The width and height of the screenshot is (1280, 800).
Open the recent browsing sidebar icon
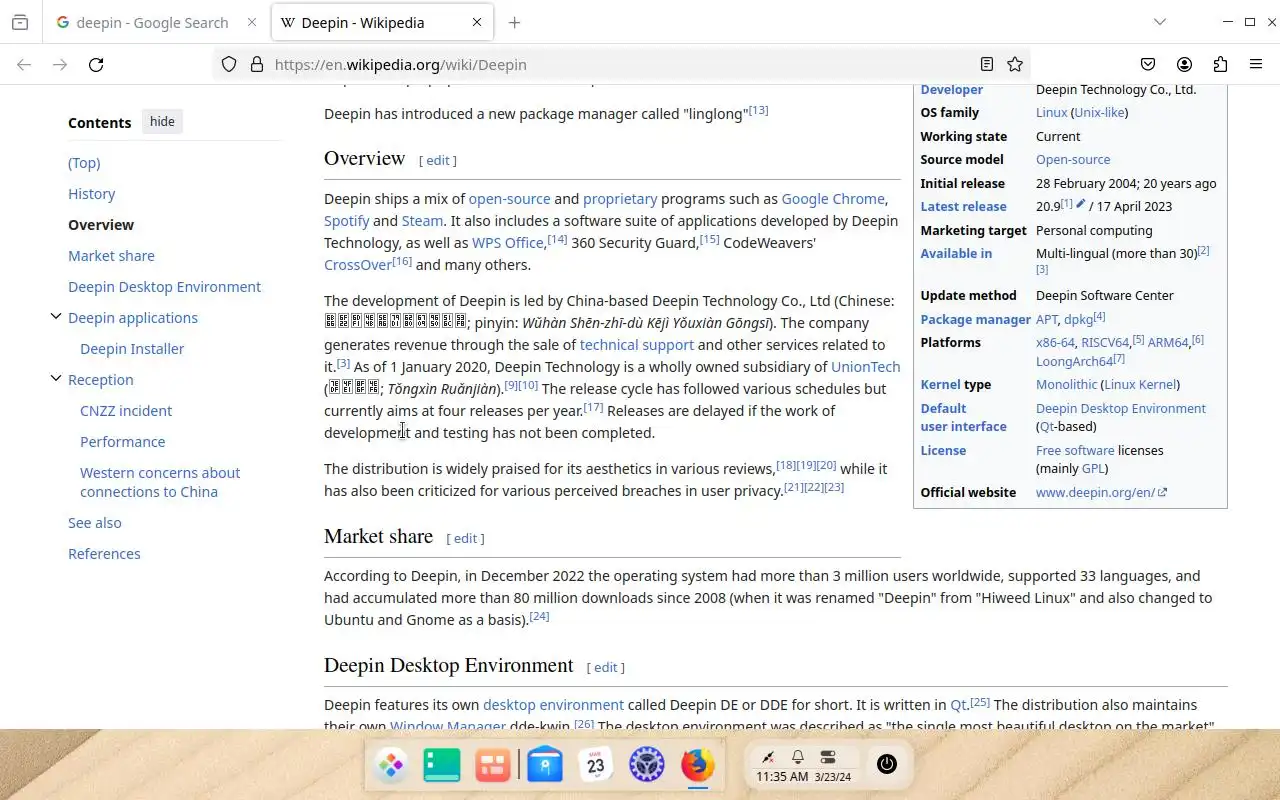point(20,22)
